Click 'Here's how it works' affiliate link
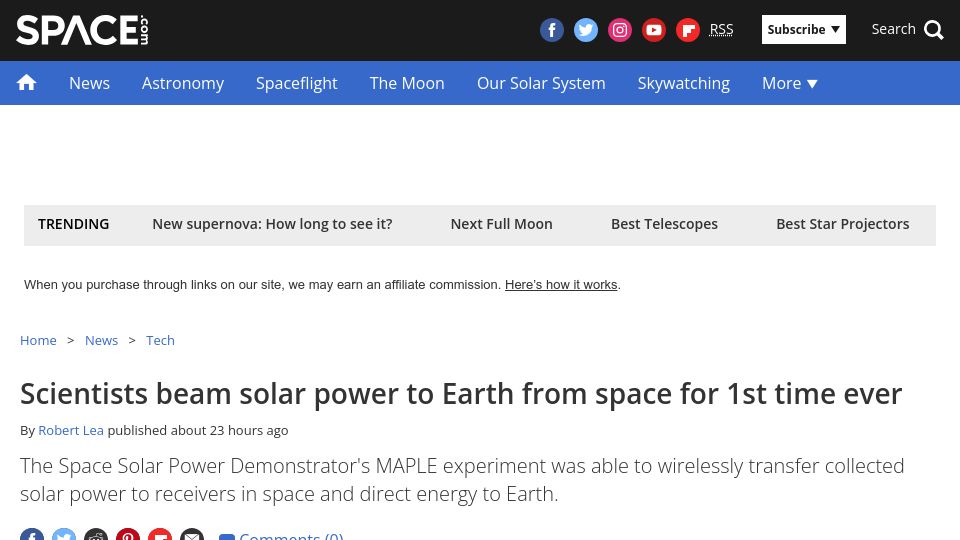The height and width of the screenshot is (540, 960). click(x=561, y=285)
